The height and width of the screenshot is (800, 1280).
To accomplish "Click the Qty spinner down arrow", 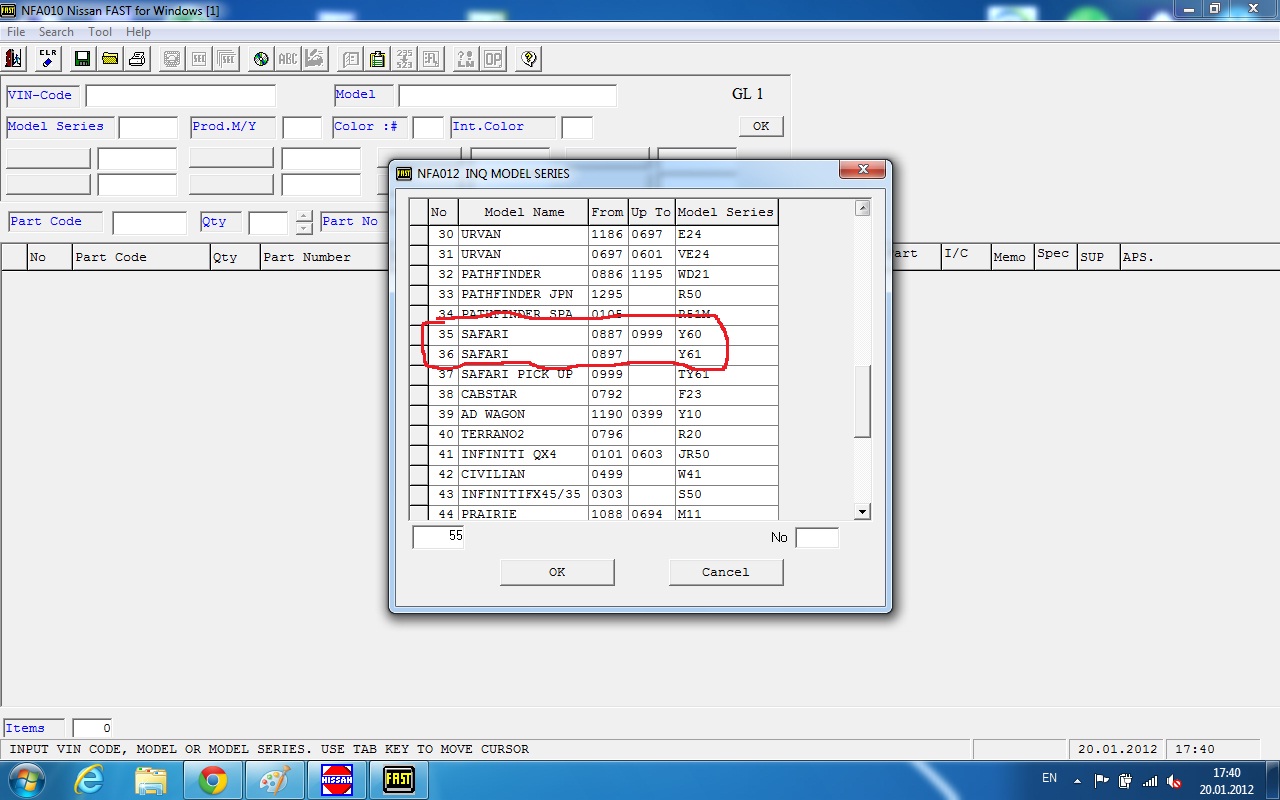I will [304, 229].
